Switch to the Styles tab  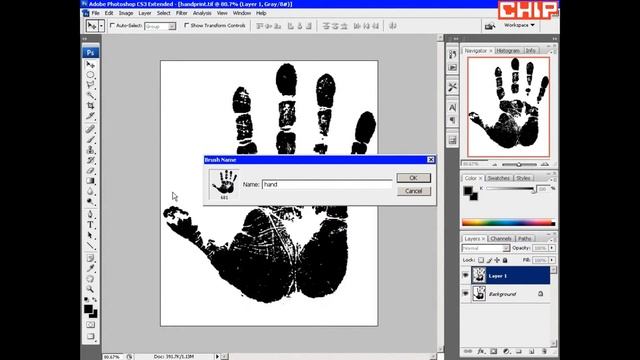523,178
